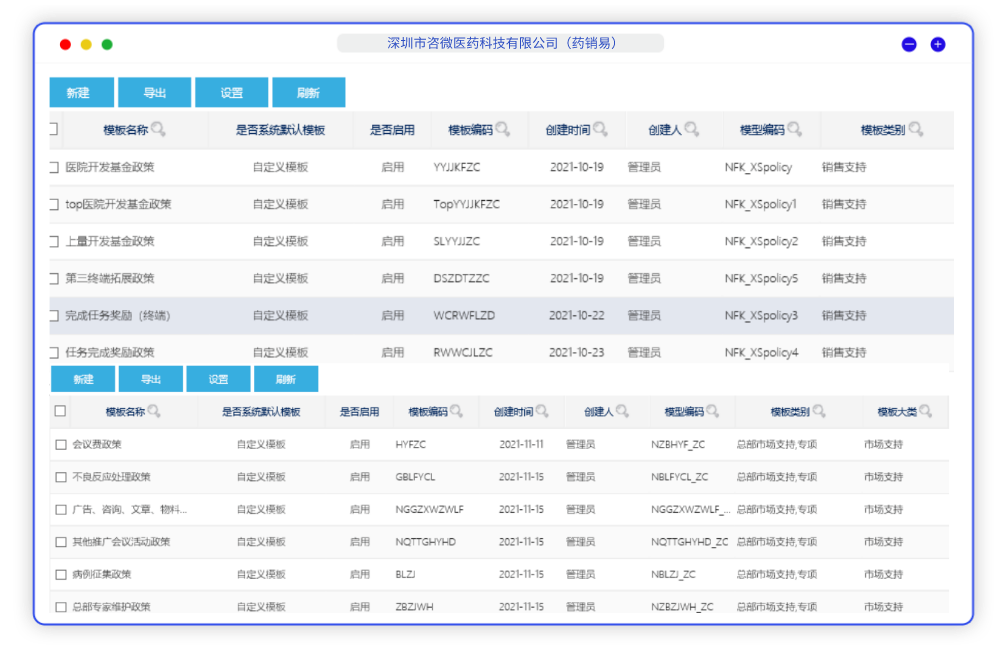Click 刷新 button in the lower toolbar

pyautogui.click(x=286, y=379)
